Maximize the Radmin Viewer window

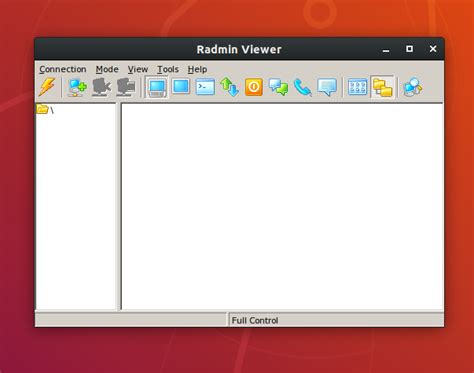[x=409, y=49]
